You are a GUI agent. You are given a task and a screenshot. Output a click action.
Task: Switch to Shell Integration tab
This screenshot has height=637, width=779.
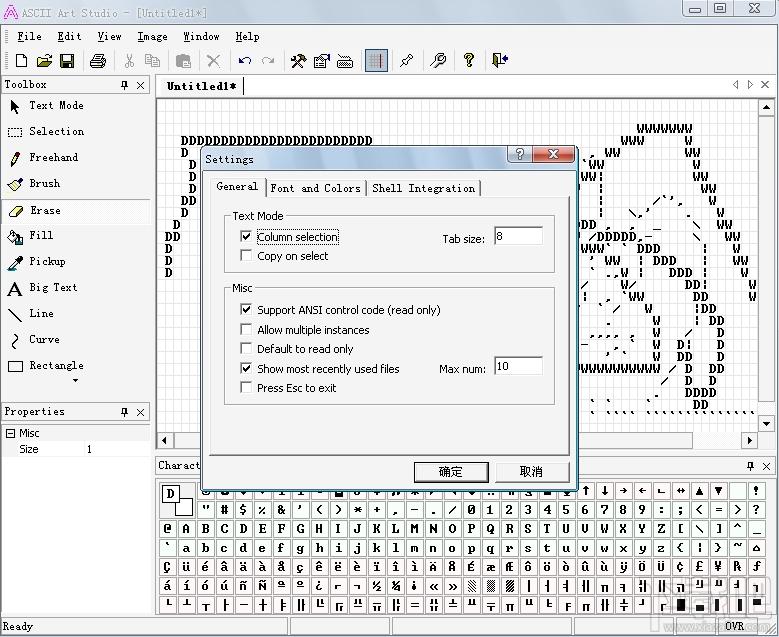tap(424, 188)
